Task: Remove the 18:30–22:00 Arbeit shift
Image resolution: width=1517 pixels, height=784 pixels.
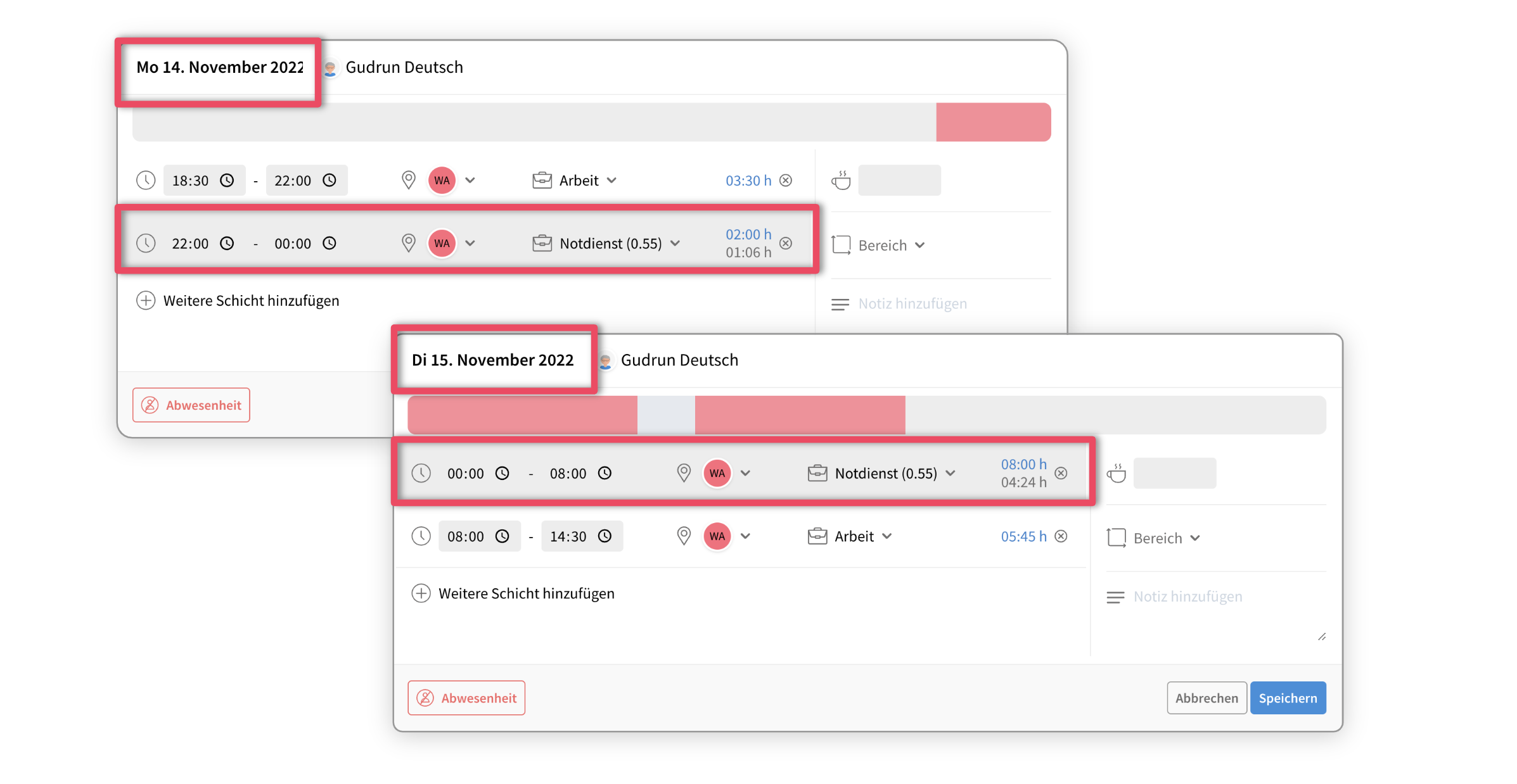Action: pos(786,180)
